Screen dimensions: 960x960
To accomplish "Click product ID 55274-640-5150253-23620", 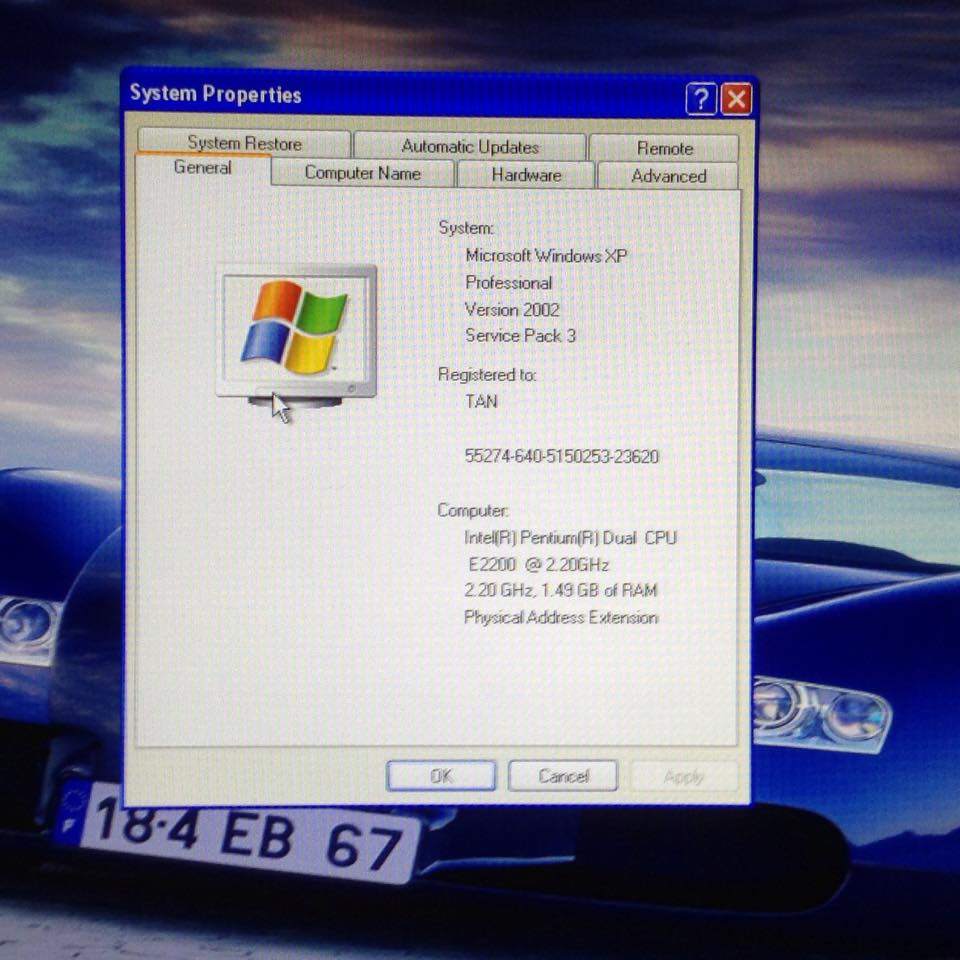I will (x=561, y=456).
